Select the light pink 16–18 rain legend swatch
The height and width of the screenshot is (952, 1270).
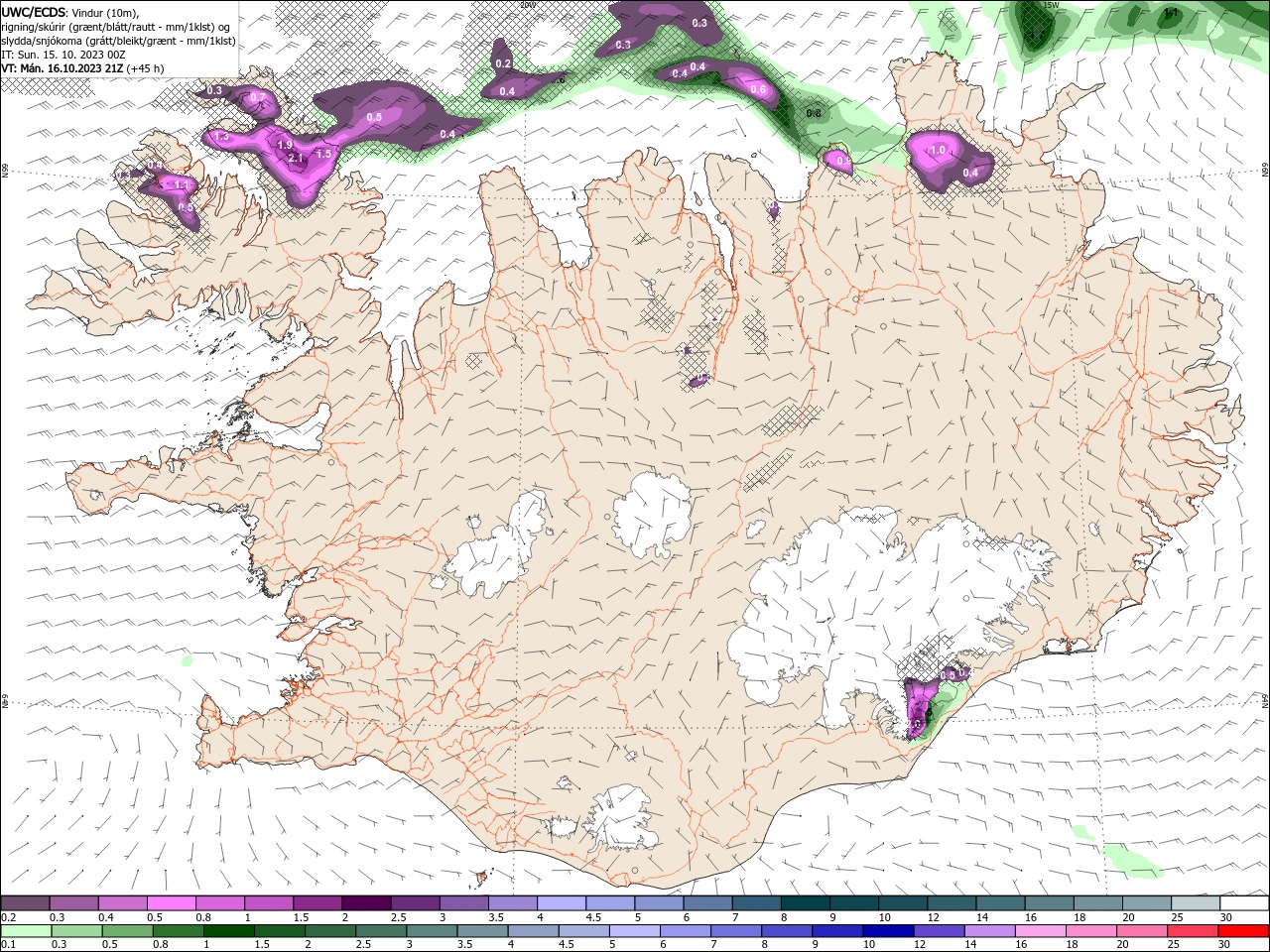[x=1042, y=931]
